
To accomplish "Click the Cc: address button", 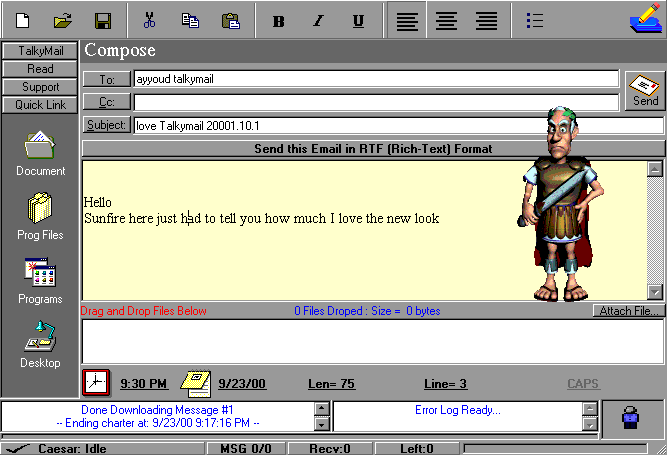I will pos(107,102).
